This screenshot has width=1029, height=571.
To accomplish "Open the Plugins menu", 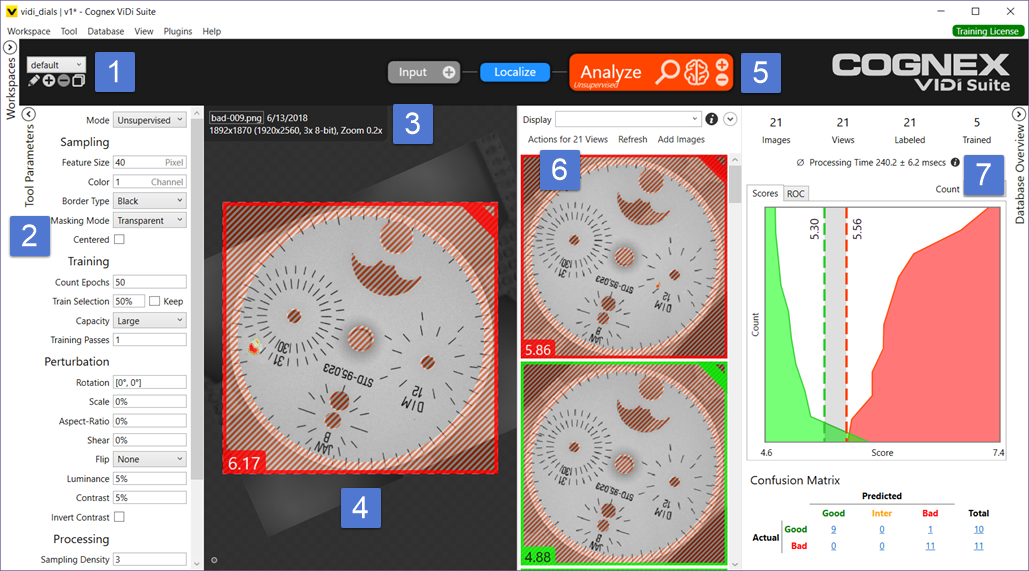I will tap(178, 31).
